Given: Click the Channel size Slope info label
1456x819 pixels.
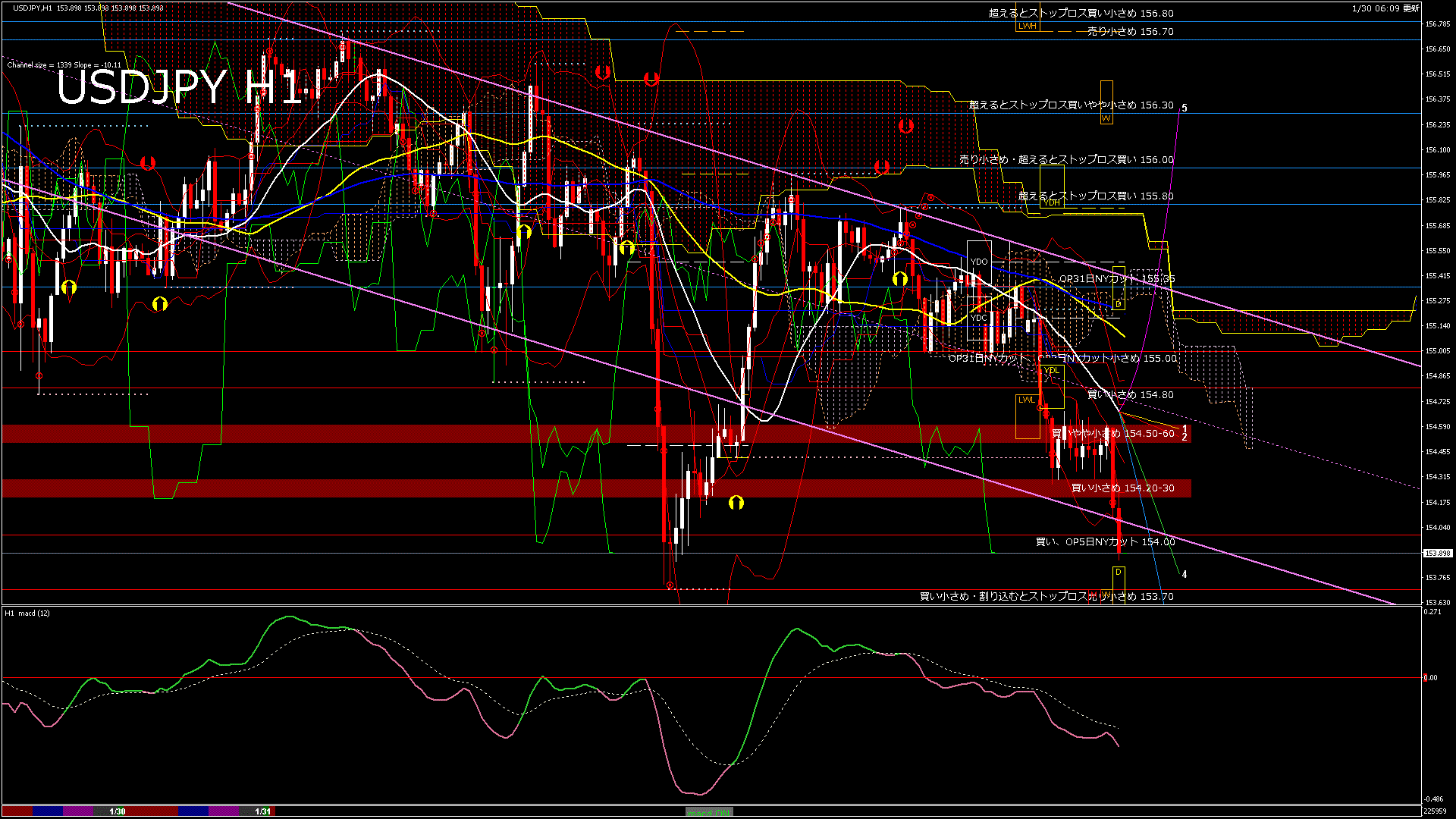Looking at the screenshot, I should pyautogui.click(x=64, y=65).
